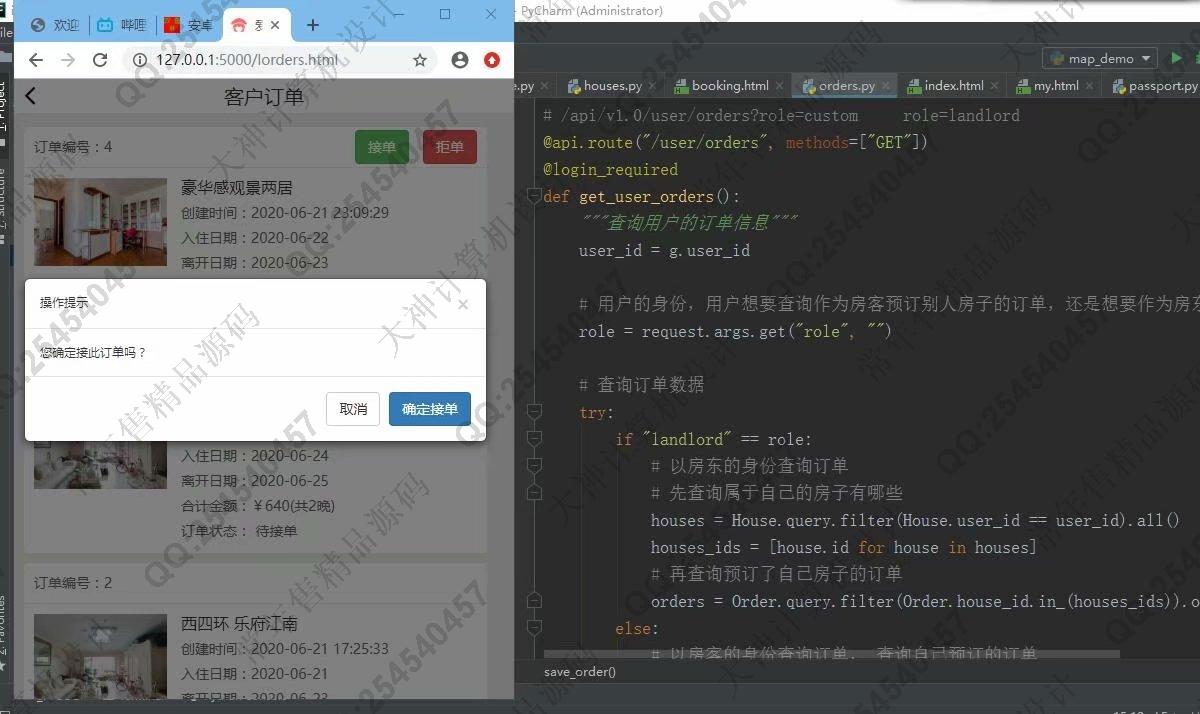
Task: Open the Project tool window sidebar tab
Action: pos(5,110)
